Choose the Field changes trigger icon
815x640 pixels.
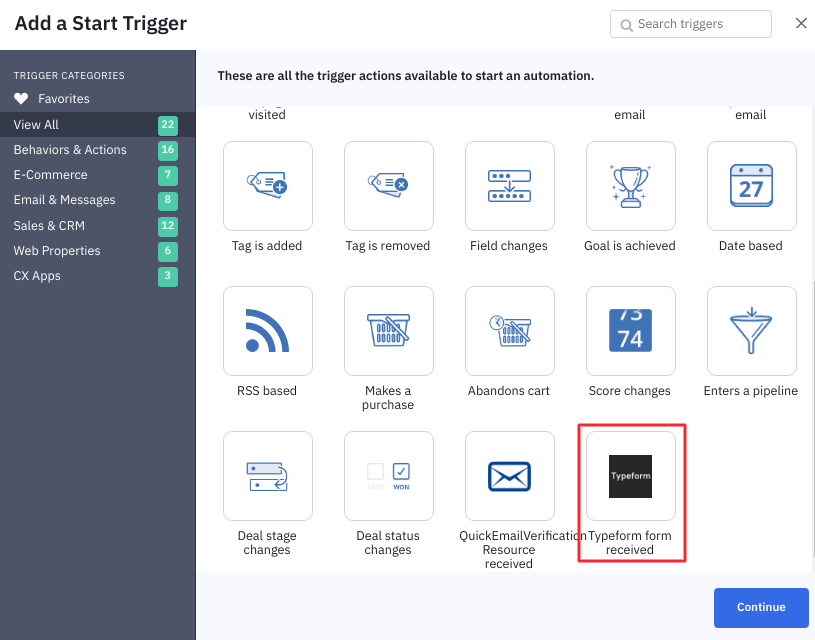click(x=510, y=186)
